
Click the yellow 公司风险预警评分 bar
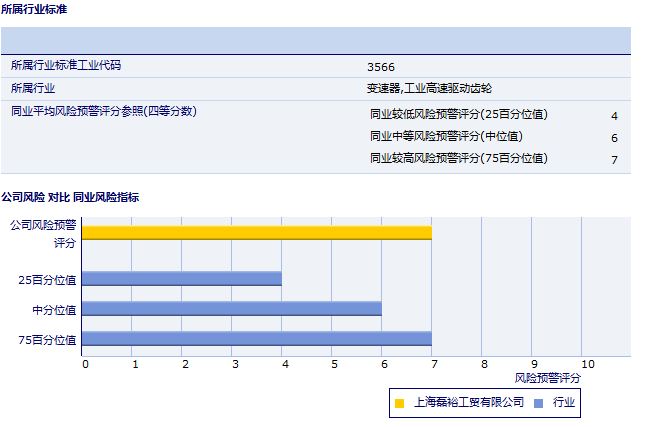tap(257, 233)
